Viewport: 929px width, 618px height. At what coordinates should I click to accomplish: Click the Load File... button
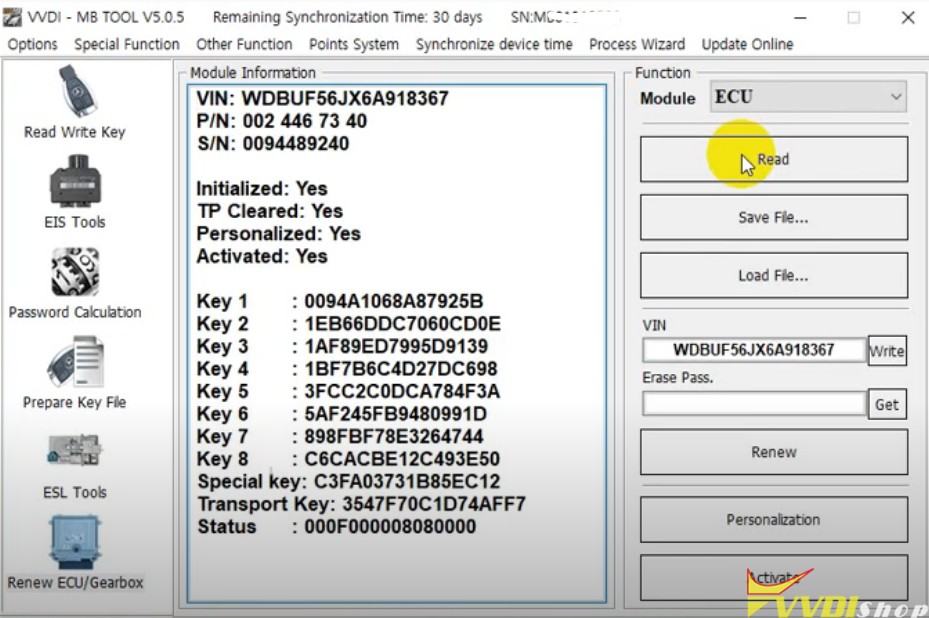[774, 276]
